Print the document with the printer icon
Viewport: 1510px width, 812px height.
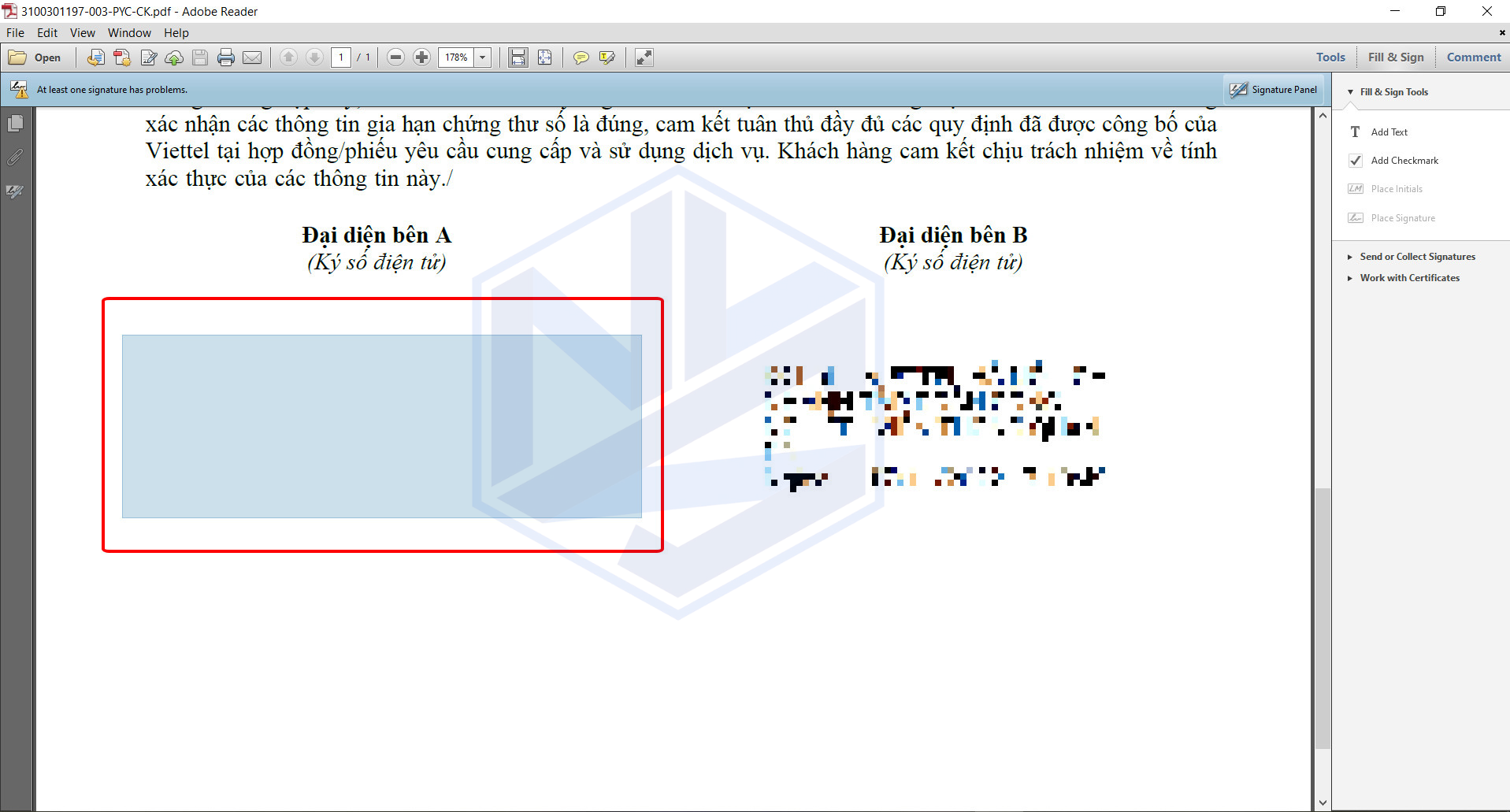click(226, 57)
